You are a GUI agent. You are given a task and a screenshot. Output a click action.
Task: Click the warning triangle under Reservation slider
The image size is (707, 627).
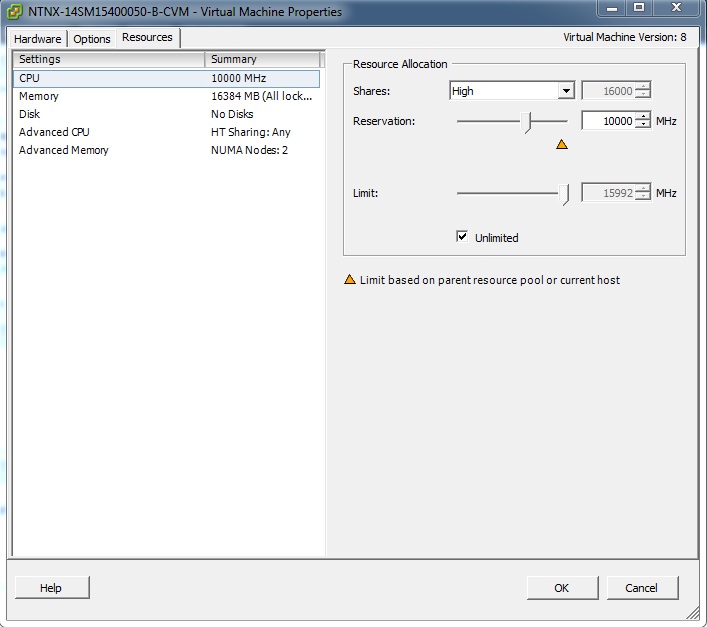pyautogui.click(x=561, y=145)
